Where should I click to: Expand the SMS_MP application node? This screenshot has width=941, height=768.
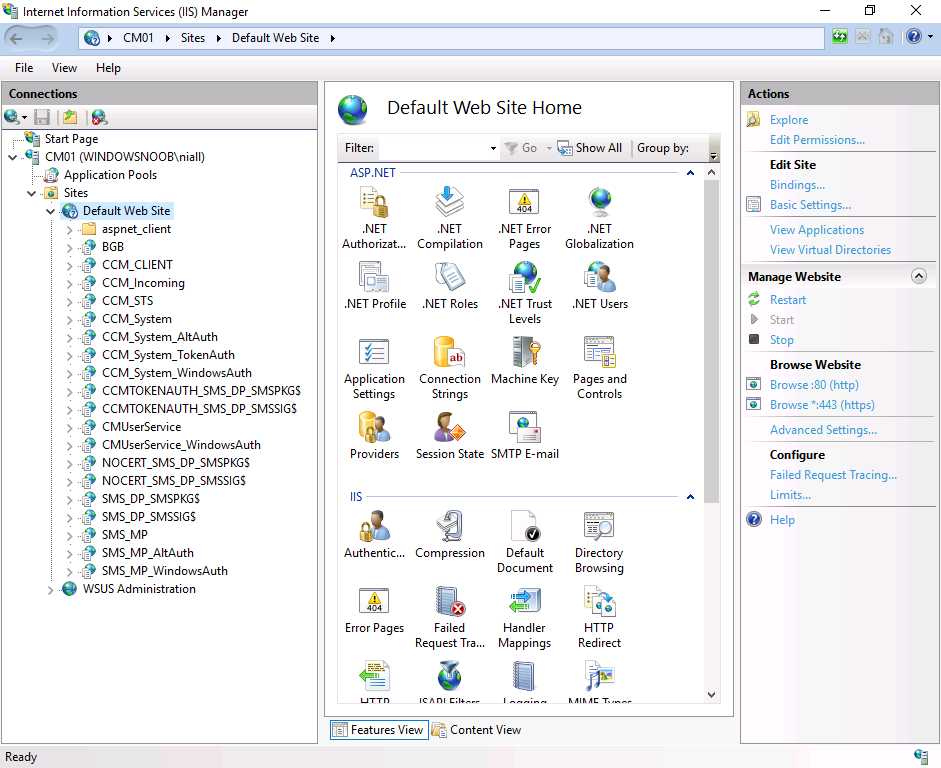click(x=70, y=536)
